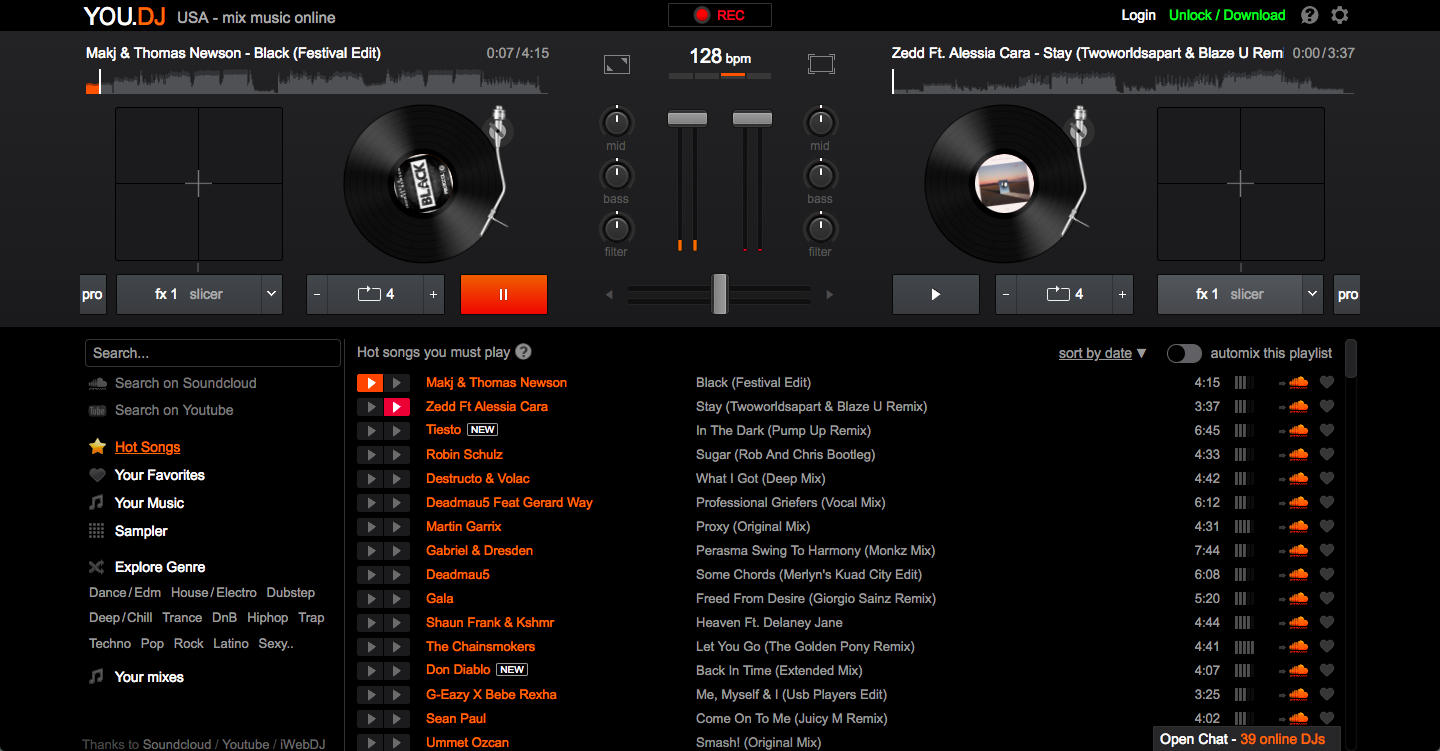Image resolution: width=1440 pixels, height=751 pixels.
Task: Click the help icon beside 'Hot songs you must play'
Action: pos(523,352)
